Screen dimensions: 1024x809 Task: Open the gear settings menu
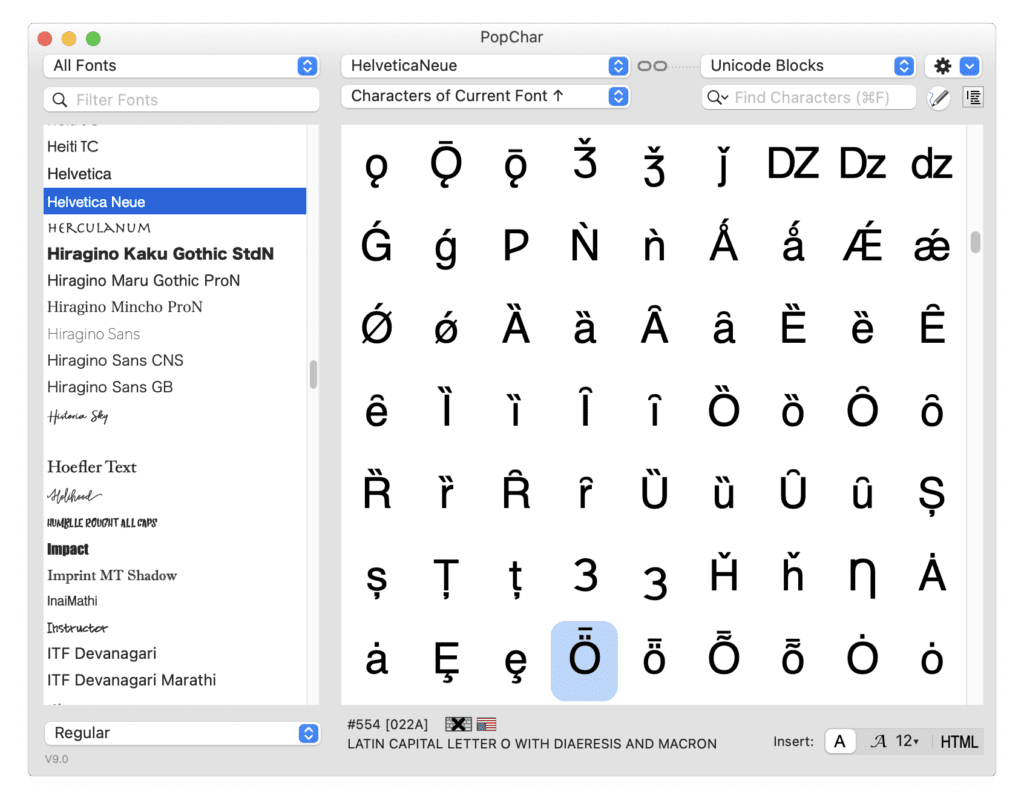941,65
